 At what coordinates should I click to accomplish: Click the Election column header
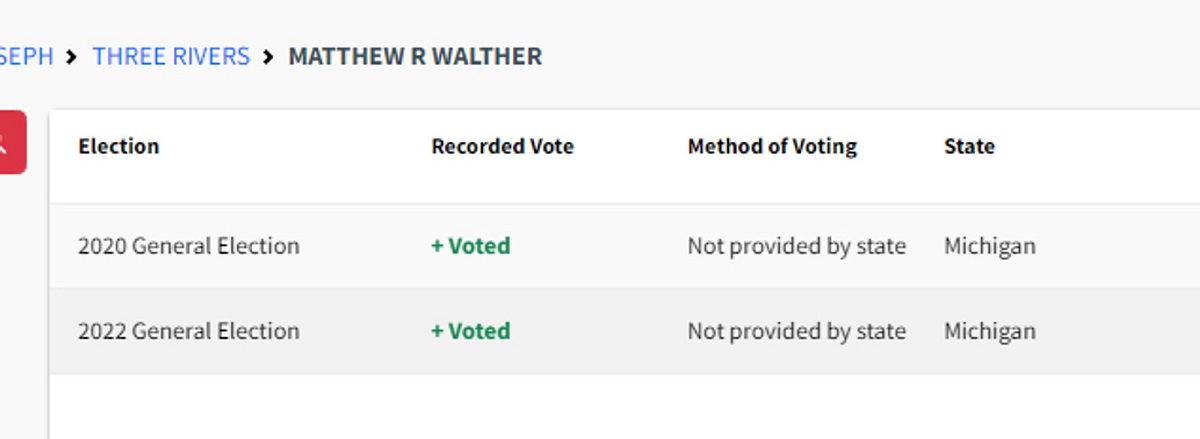(x=119, y=146)
